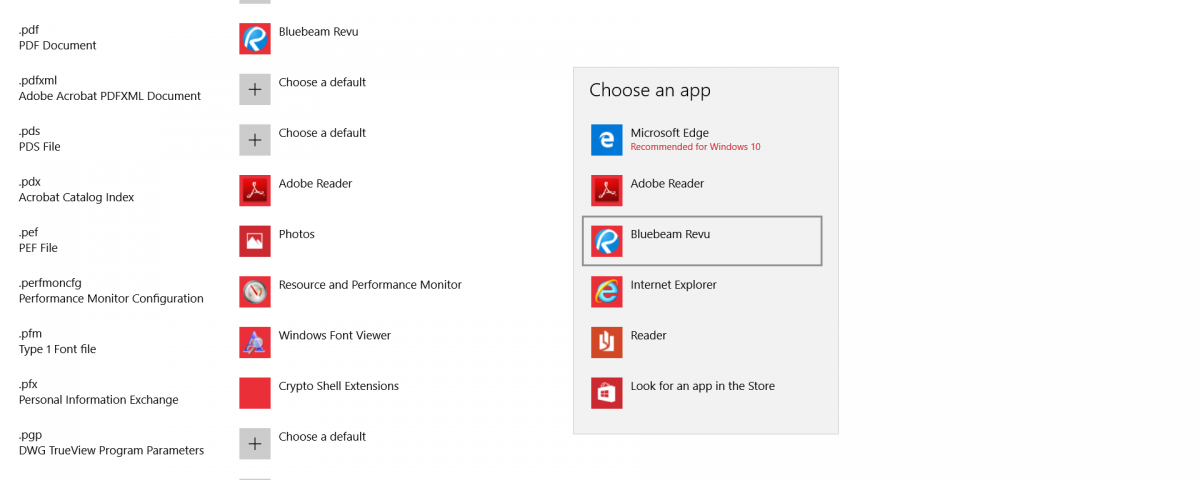Click the Store bag icon in chooser

(607, 393)
